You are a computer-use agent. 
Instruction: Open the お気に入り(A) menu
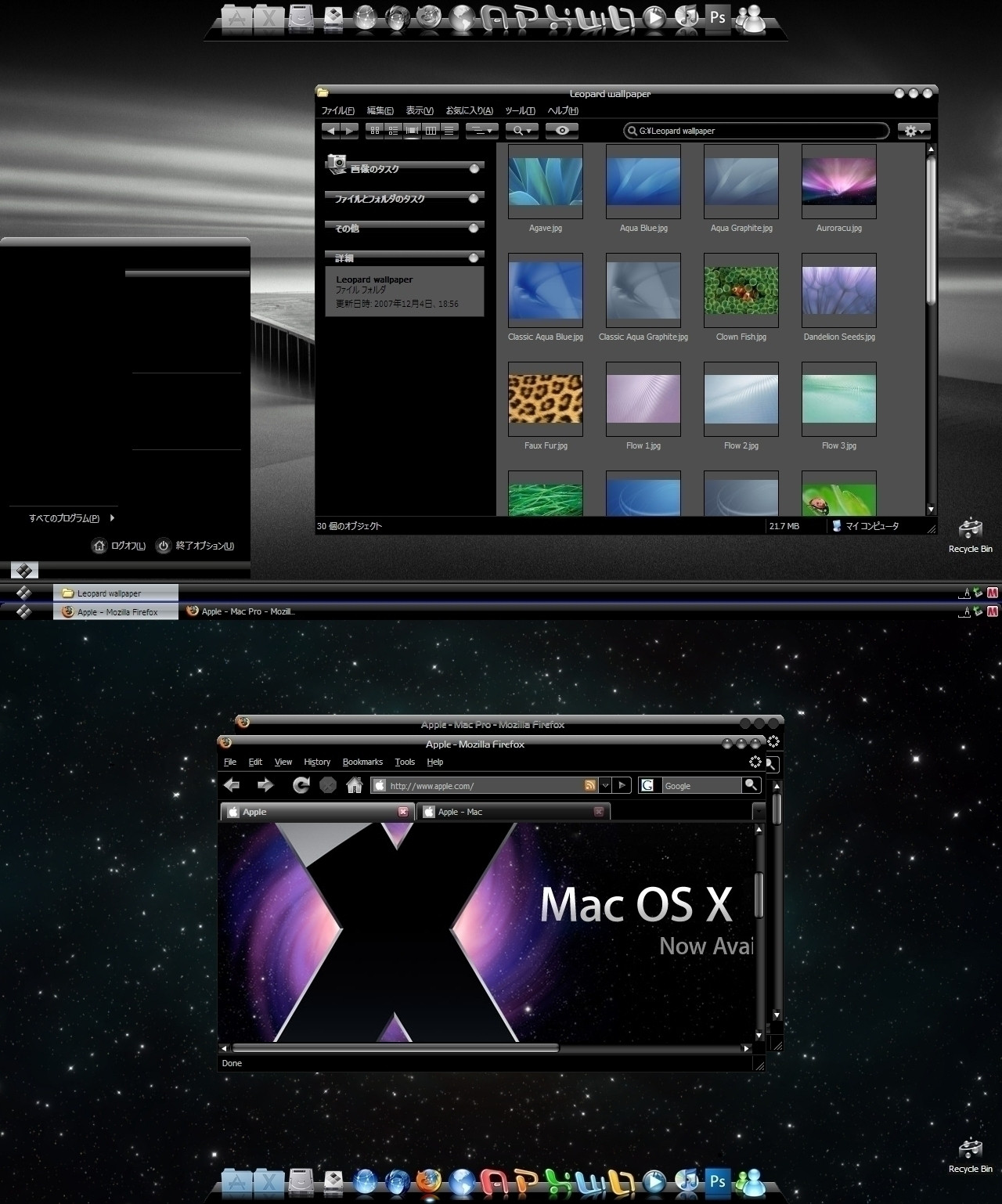470,110
